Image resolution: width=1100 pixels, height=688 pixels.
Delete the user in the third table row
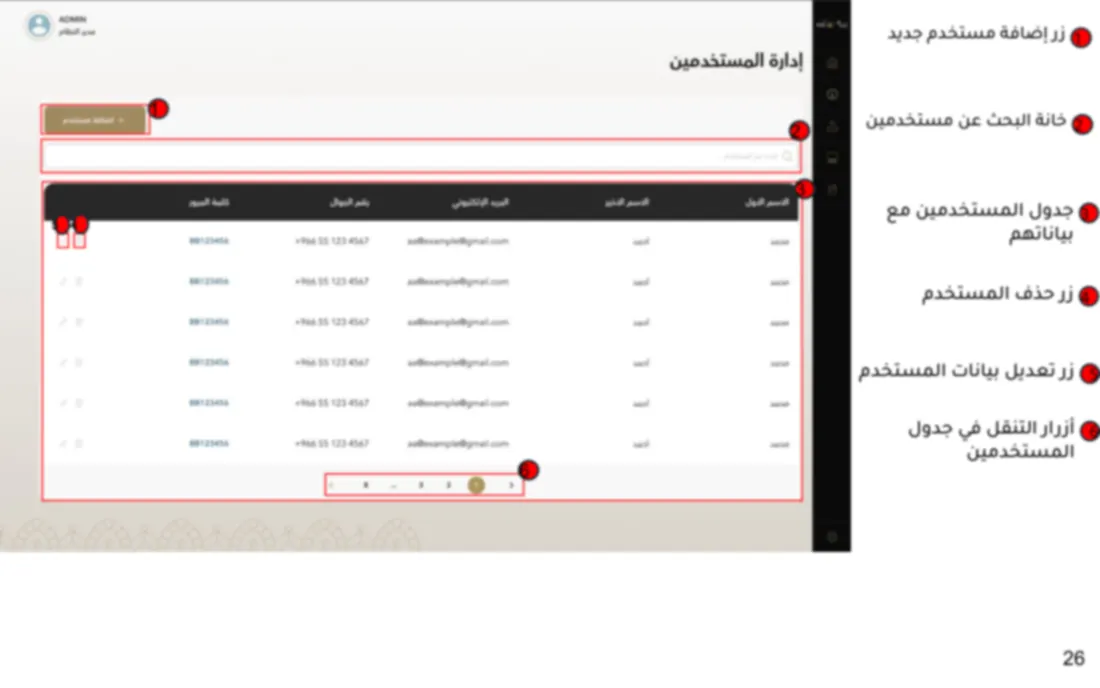[79, 322]
